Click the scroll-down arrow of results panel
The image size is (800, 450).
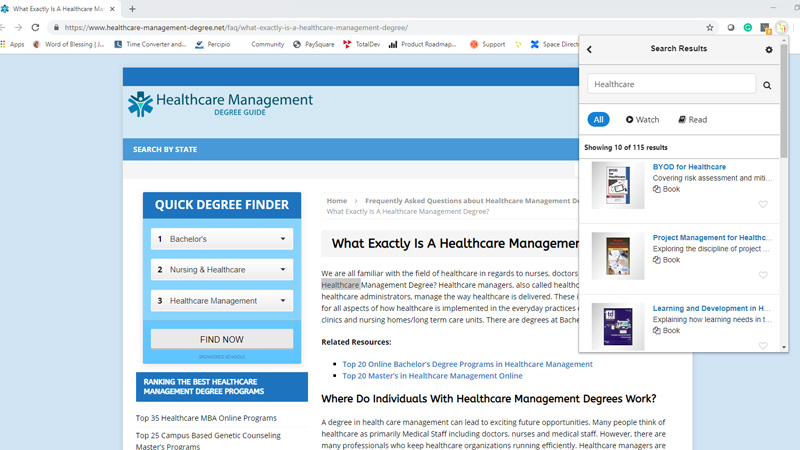pyautogui.click(x=784, y=347)
